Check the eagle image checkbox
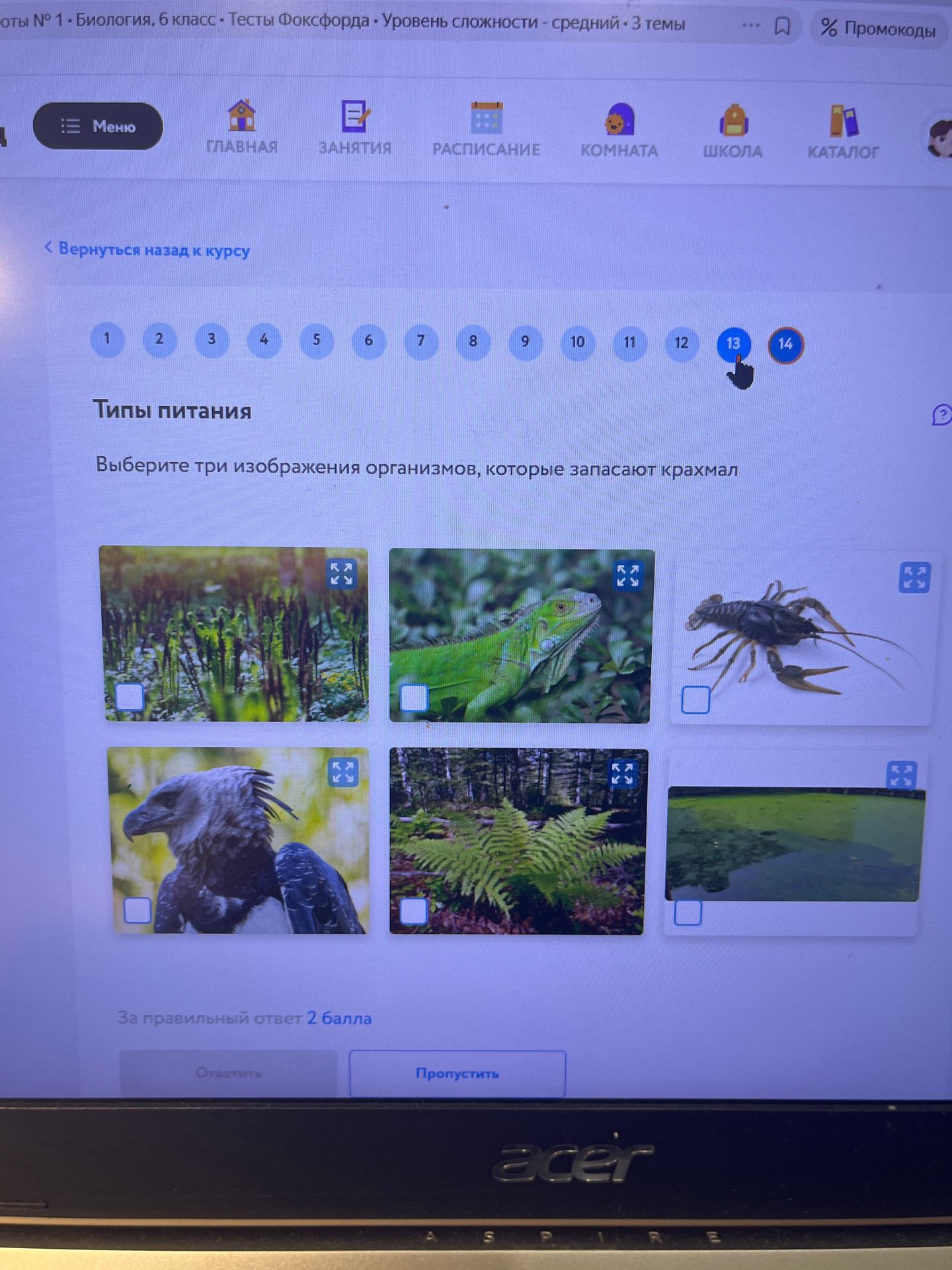Viewport: 952px width, 1270px height. (138, 910)
